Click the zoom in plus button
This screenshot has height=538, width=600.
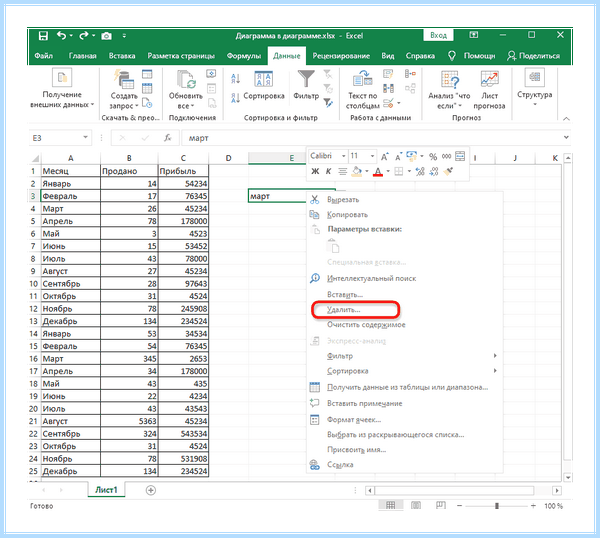[533, 506]
